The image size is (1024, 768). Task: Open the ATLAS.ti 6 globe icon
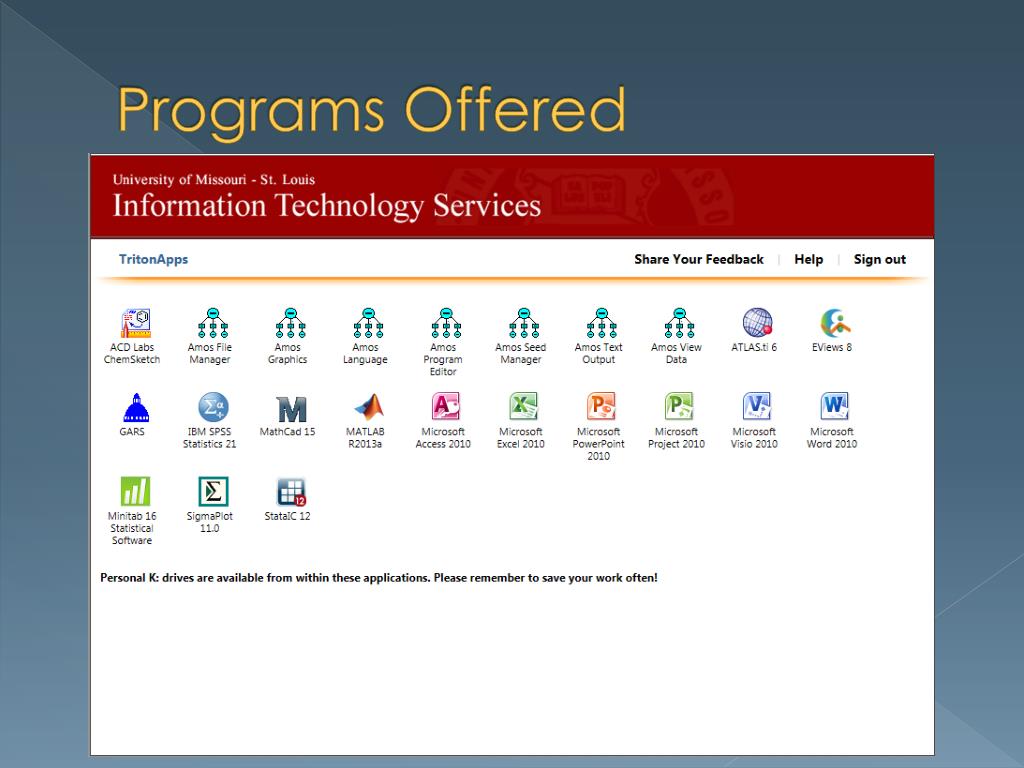point(757,323)
